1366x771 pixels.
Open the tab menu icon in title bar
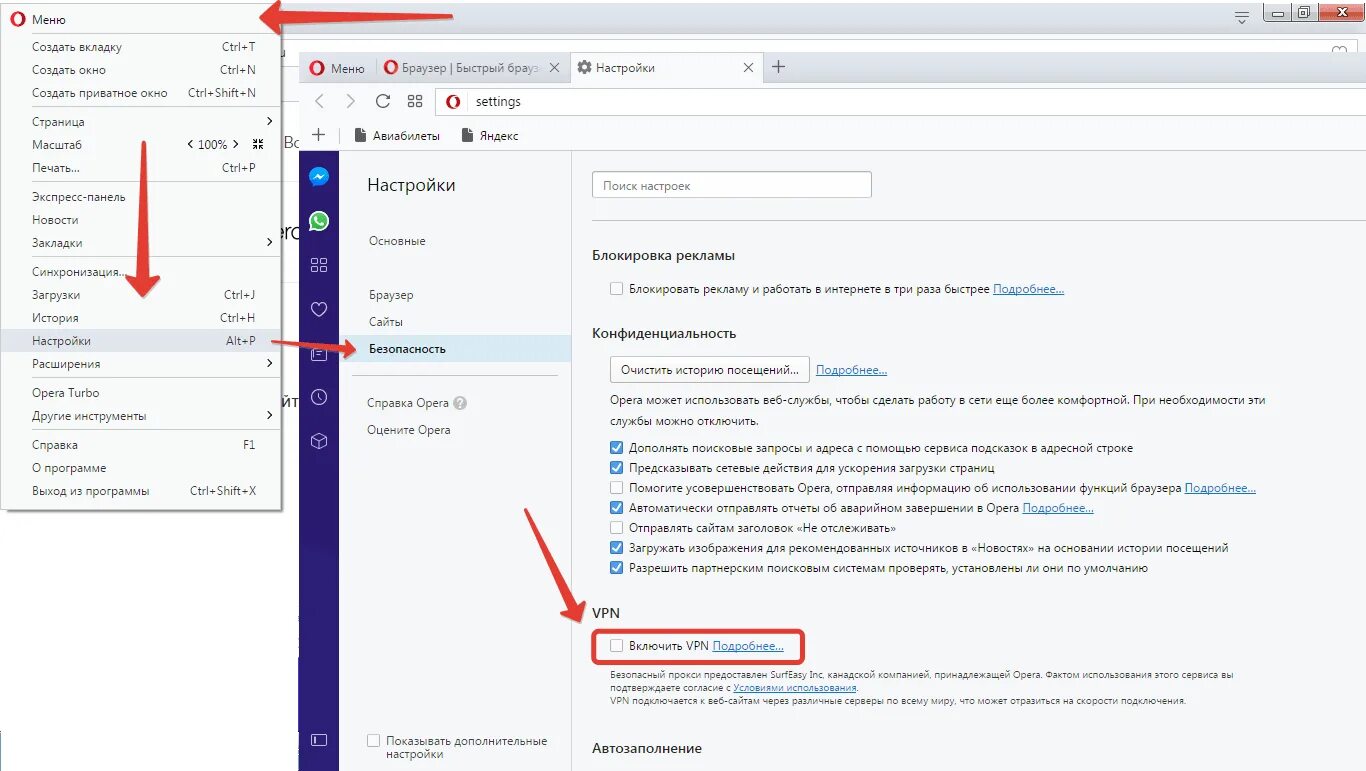click(x=1242, y=17)
